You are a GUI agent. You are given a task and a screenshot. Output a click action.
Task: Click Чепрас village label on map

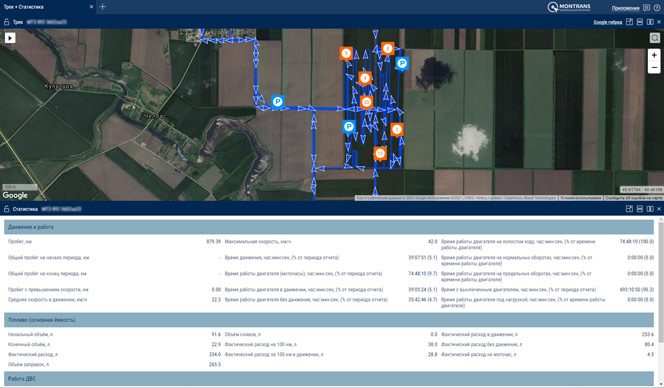click(155, 116)
